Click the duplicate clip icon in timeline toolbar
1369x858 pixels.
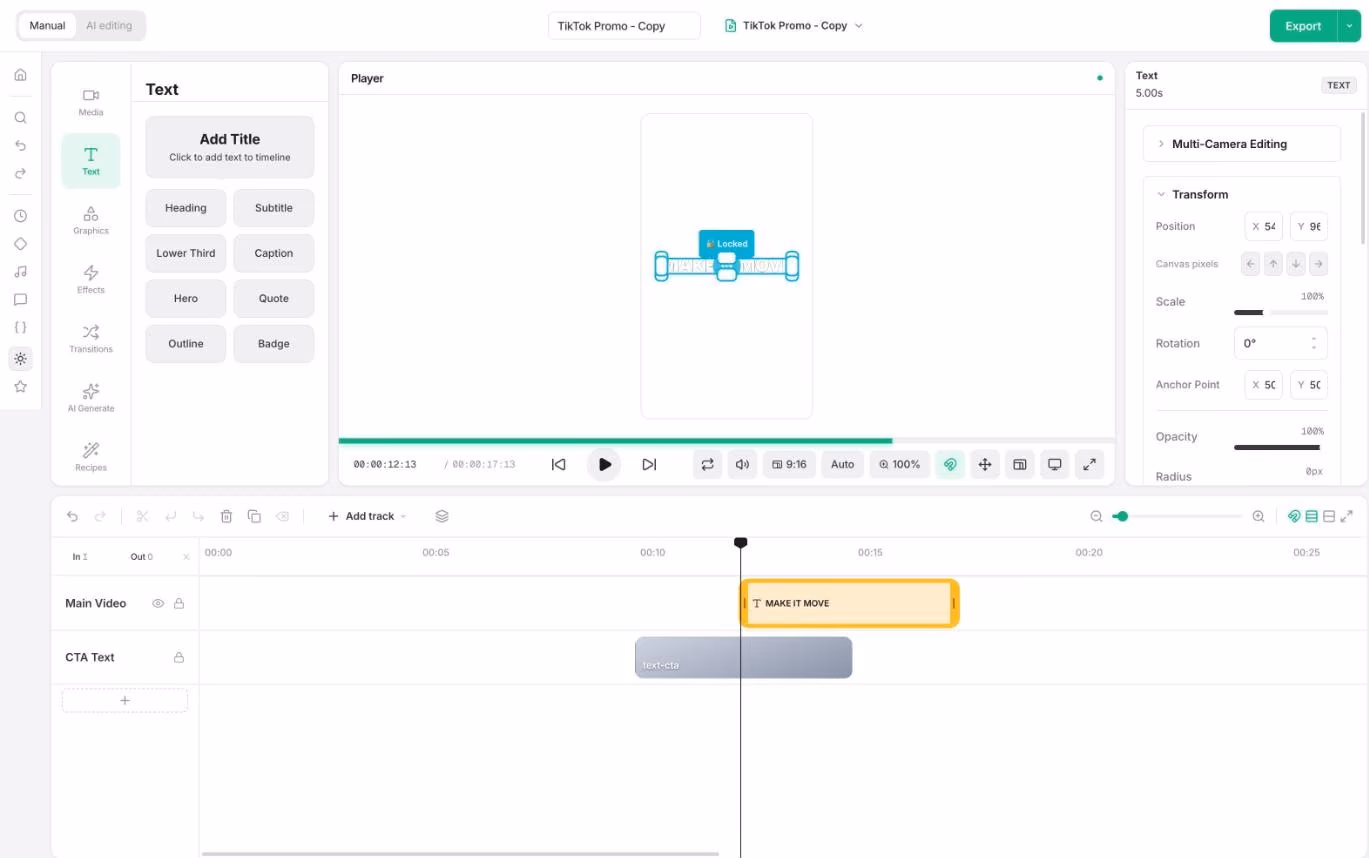click(254, 516)
